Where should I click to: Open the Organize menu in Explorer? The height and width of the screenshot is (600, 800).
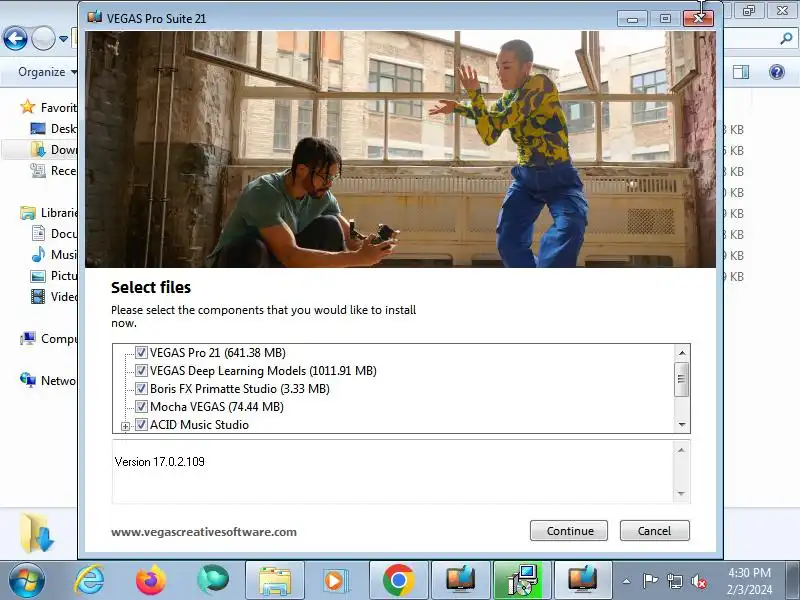pos(47,72)
